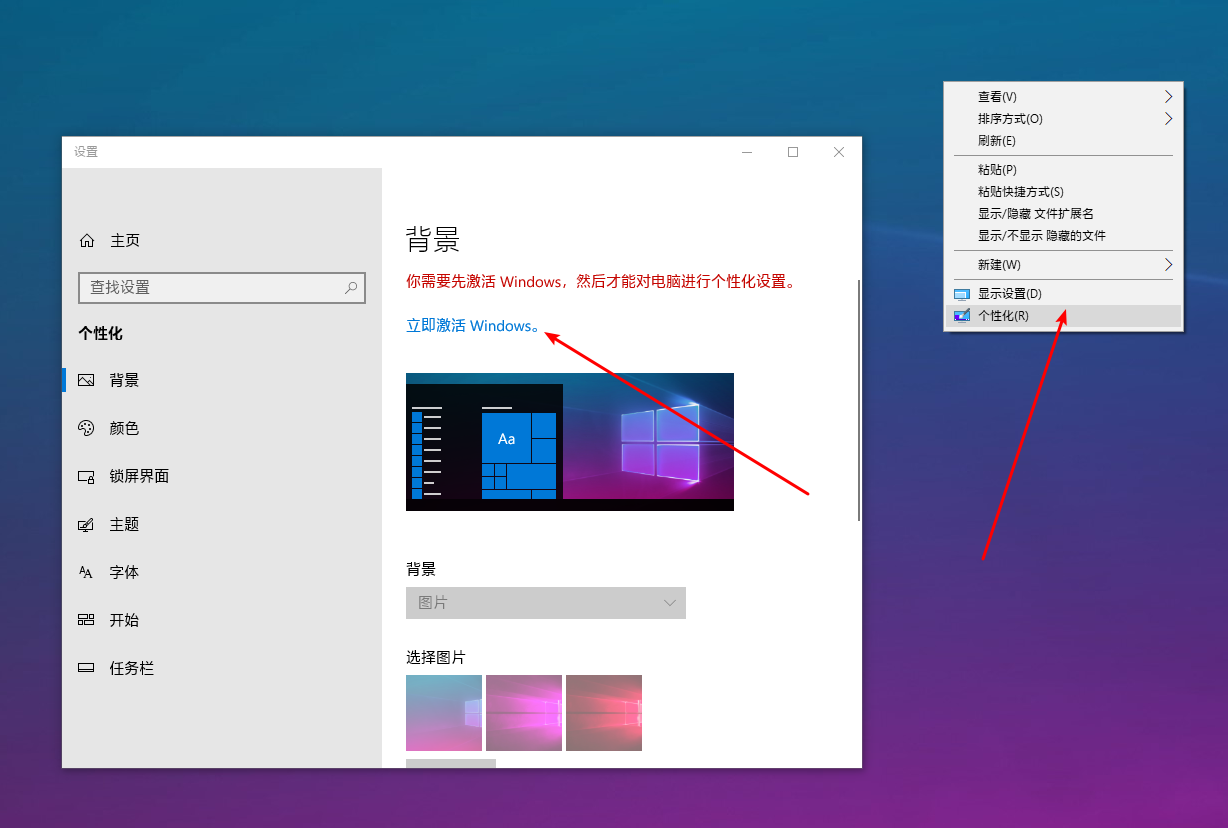The width and height of the screenshot is (1228, 828).
Task: Expand the 查看(V) submenu arrow
Action: coord(1168,97)
